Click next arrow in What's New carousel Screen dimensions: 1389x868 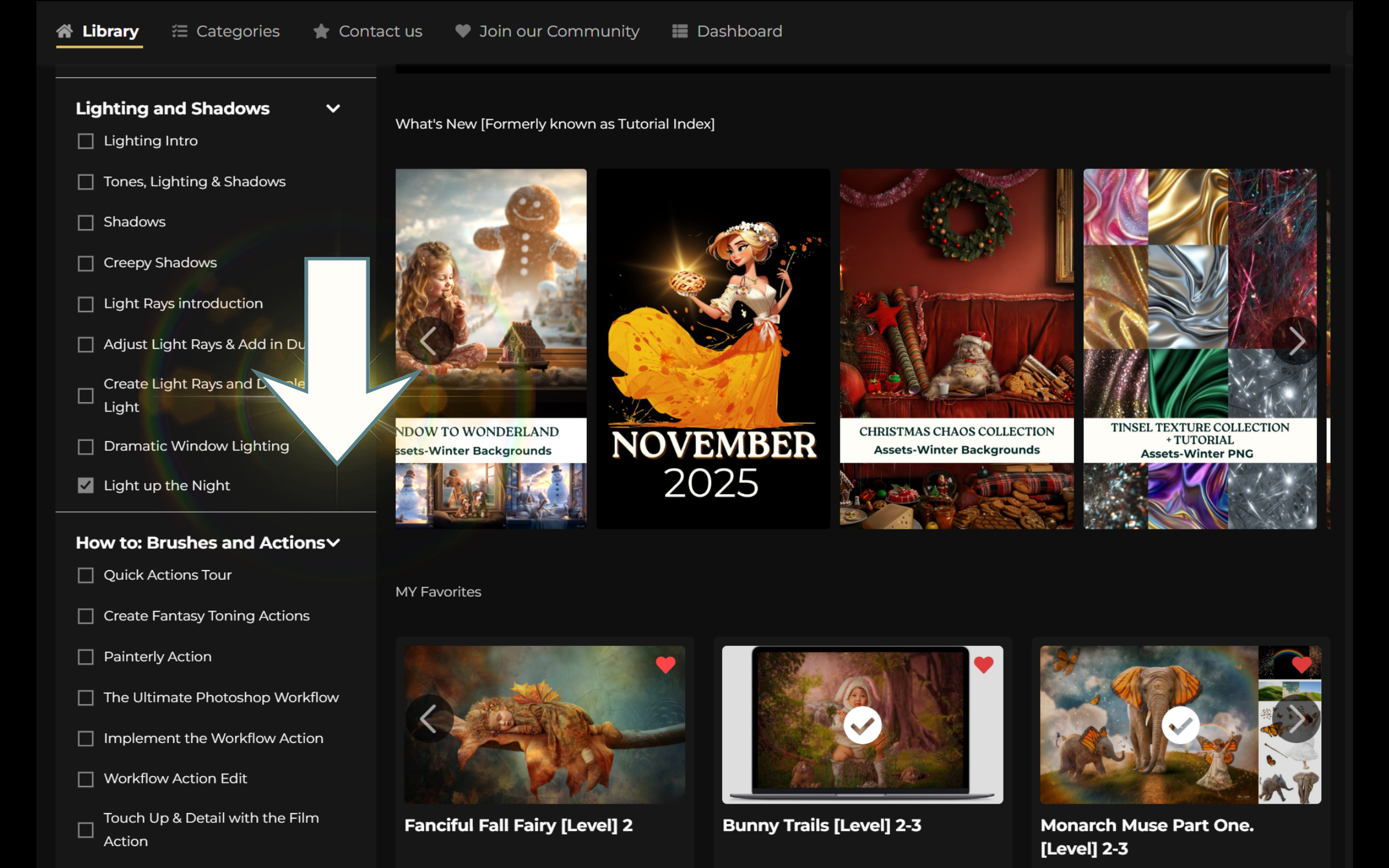1296,340
